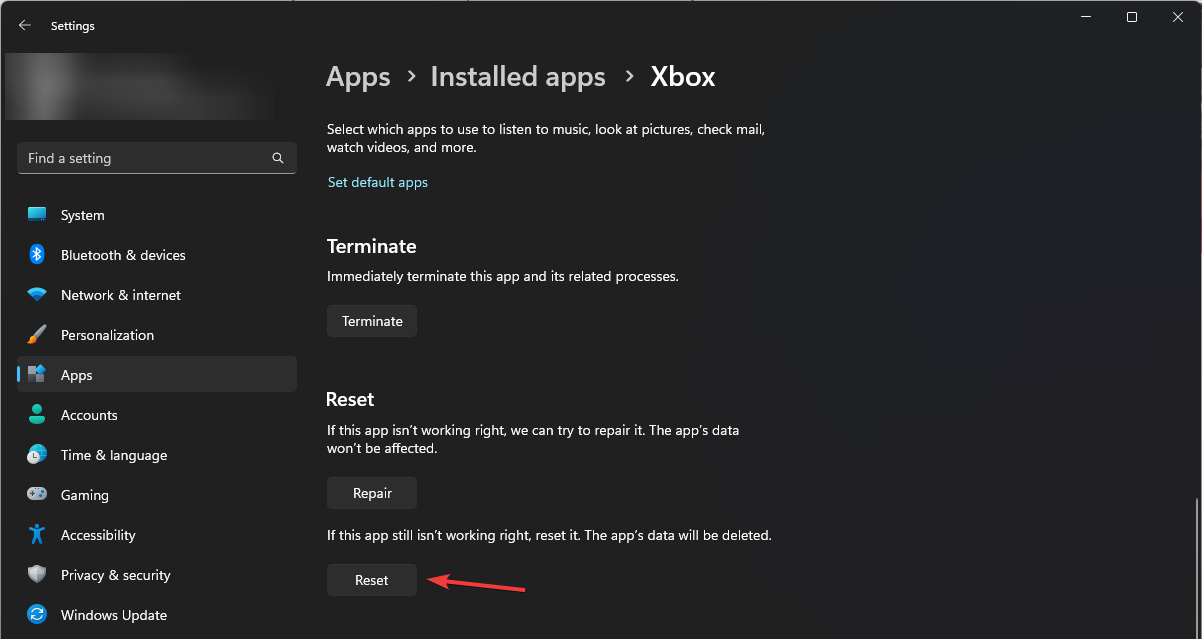Click the Repair button
The image size is (1202, 639).
[372, 493]
